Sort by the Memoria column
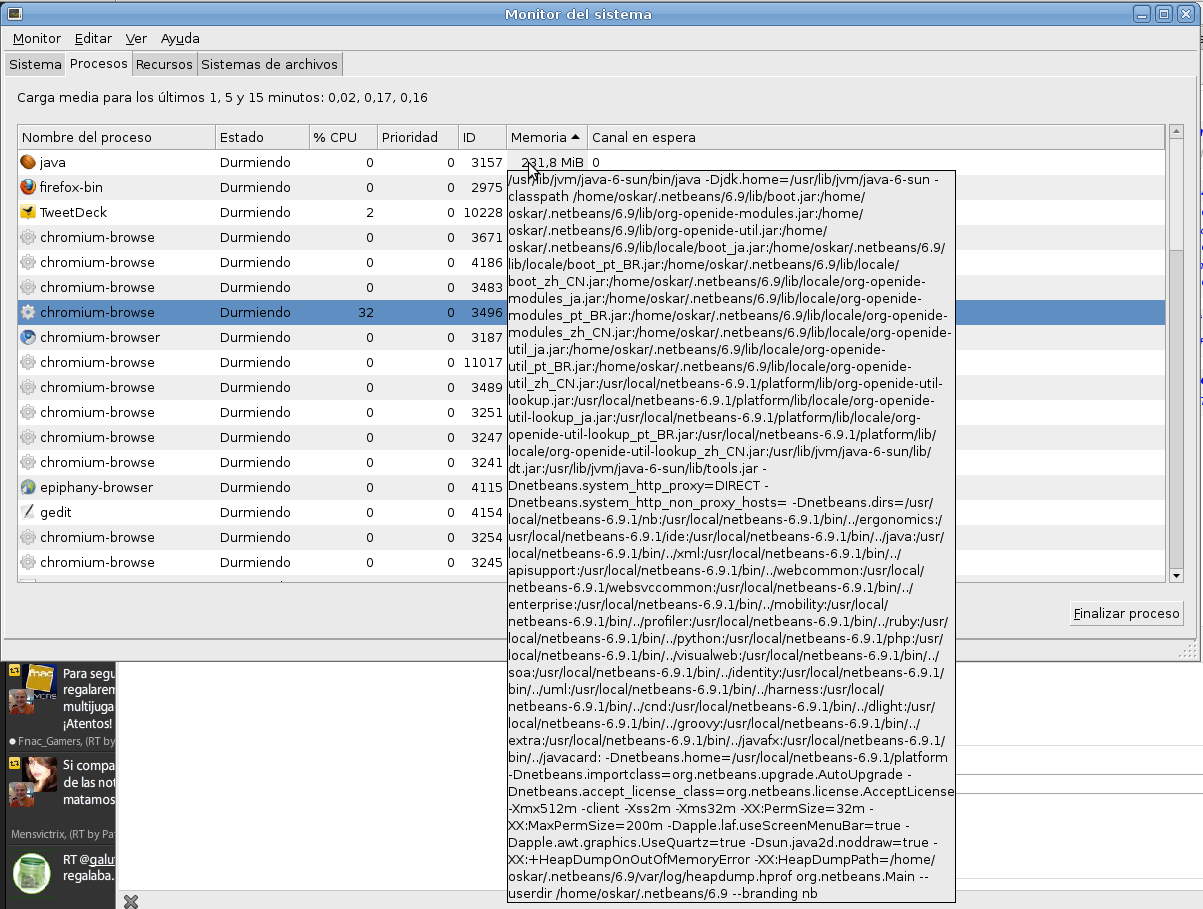Image resolution: width=1203 pixels, height=909 pixels. (545, 137)
